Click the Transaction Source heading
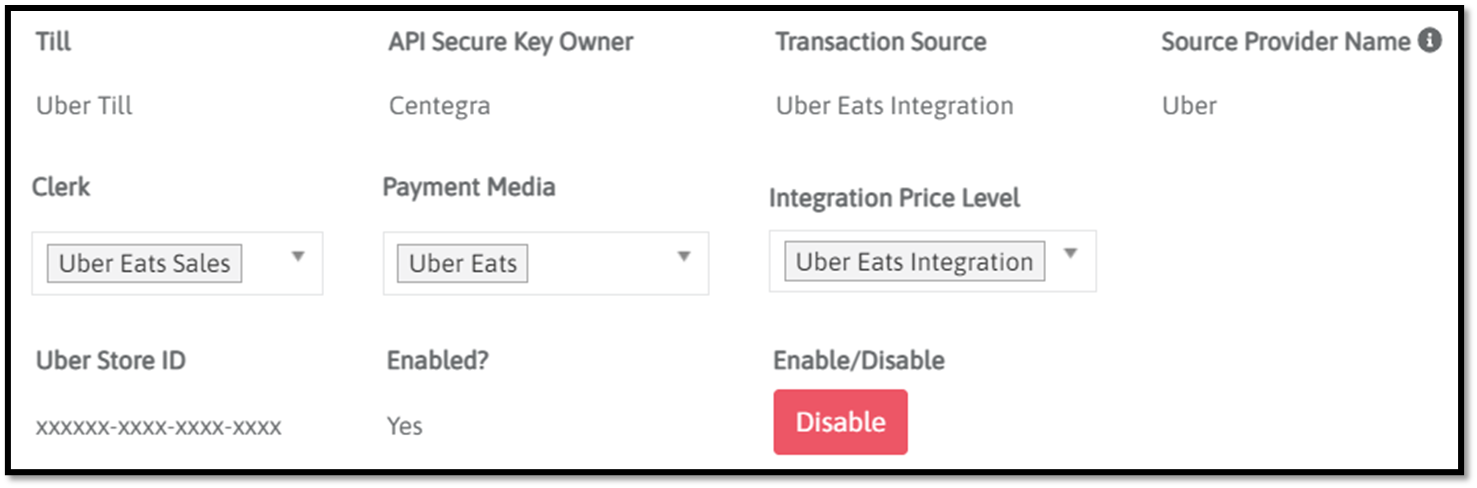This screenshot has width=1477, height=488. (880, 42)
